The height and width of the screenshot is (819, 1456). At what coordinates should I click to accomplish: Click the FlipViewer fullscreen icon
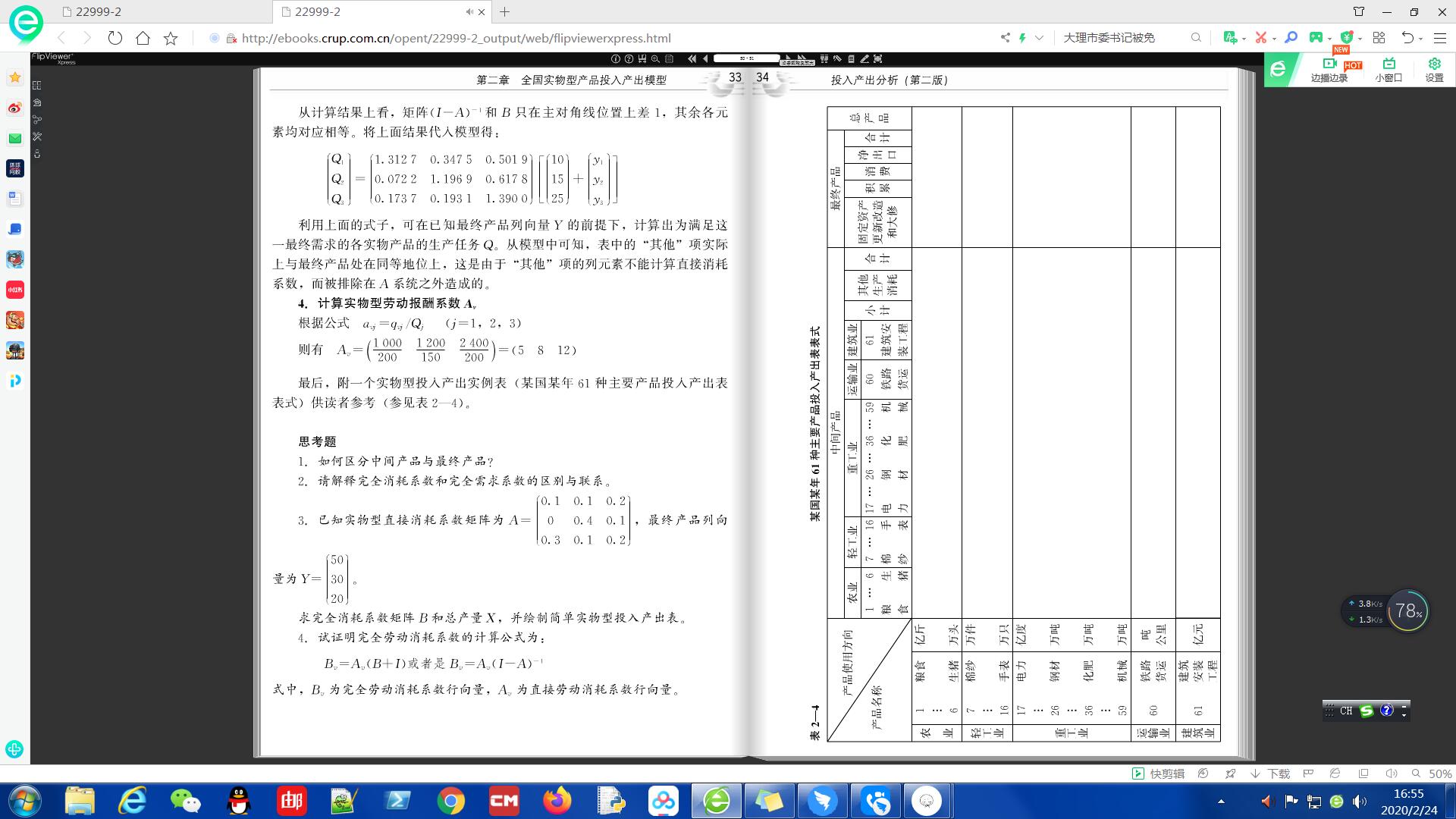point(877,58)
